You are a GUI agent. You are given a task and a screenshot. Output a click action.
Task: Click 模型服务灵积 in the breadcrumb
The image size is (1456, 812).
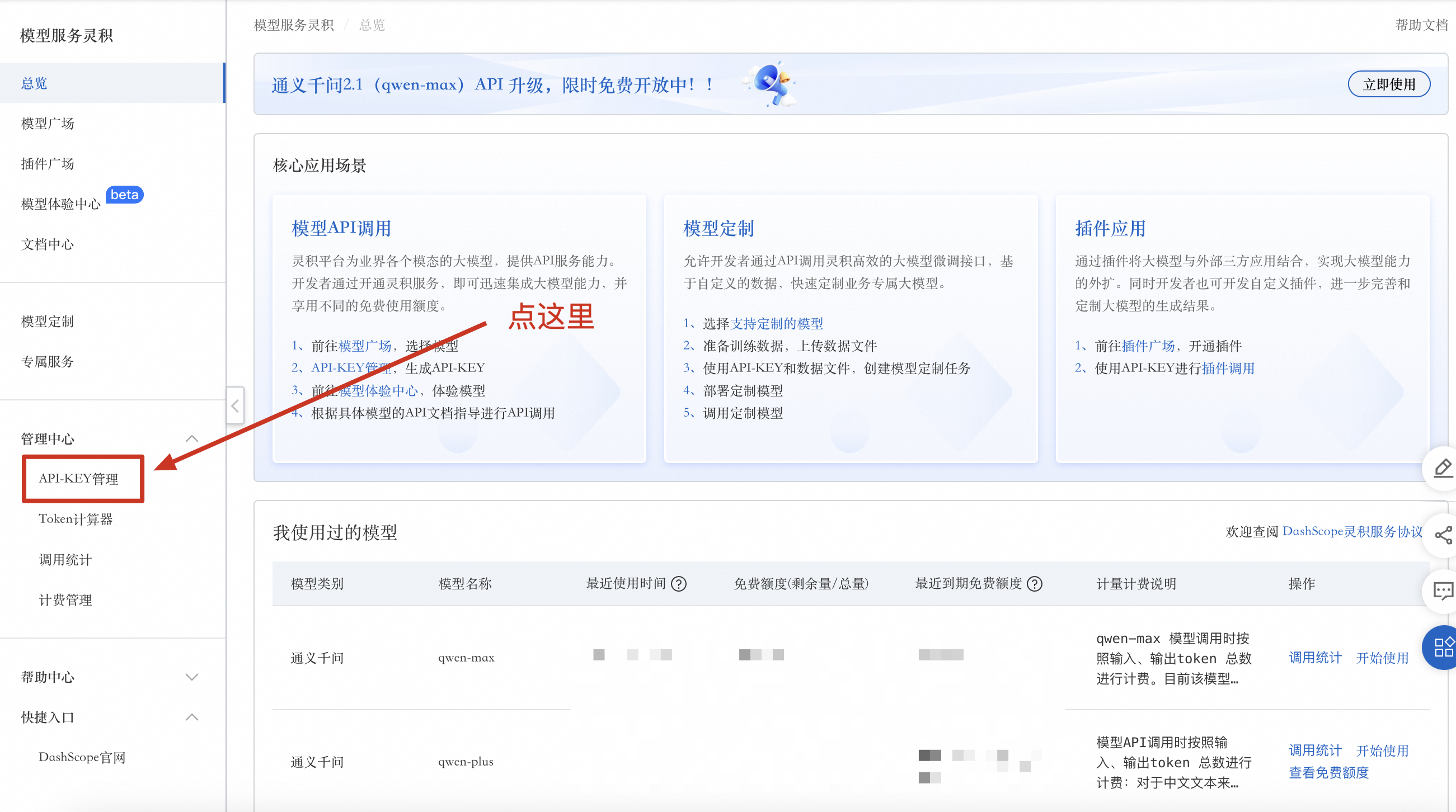point(293,25)
